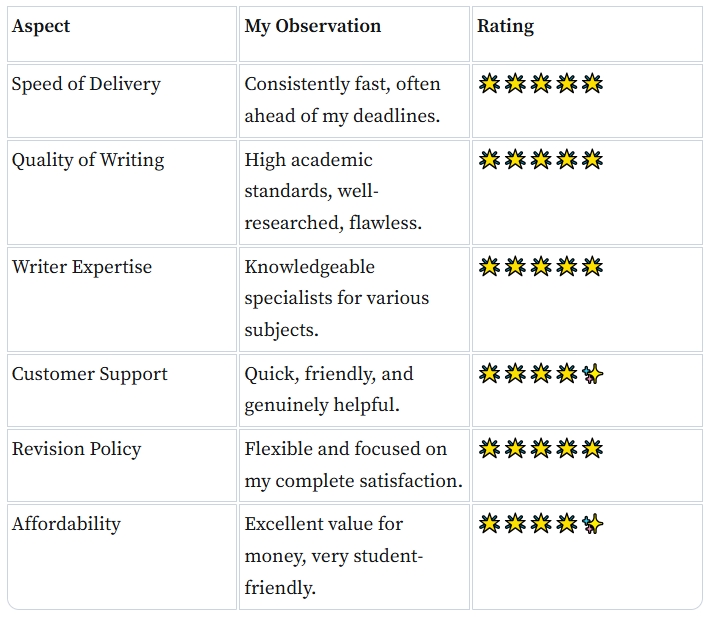This screenshot has width=707, height=617.
Task: Click the sparkle half-star in Customer Support rating
Action: click(592, 374)
